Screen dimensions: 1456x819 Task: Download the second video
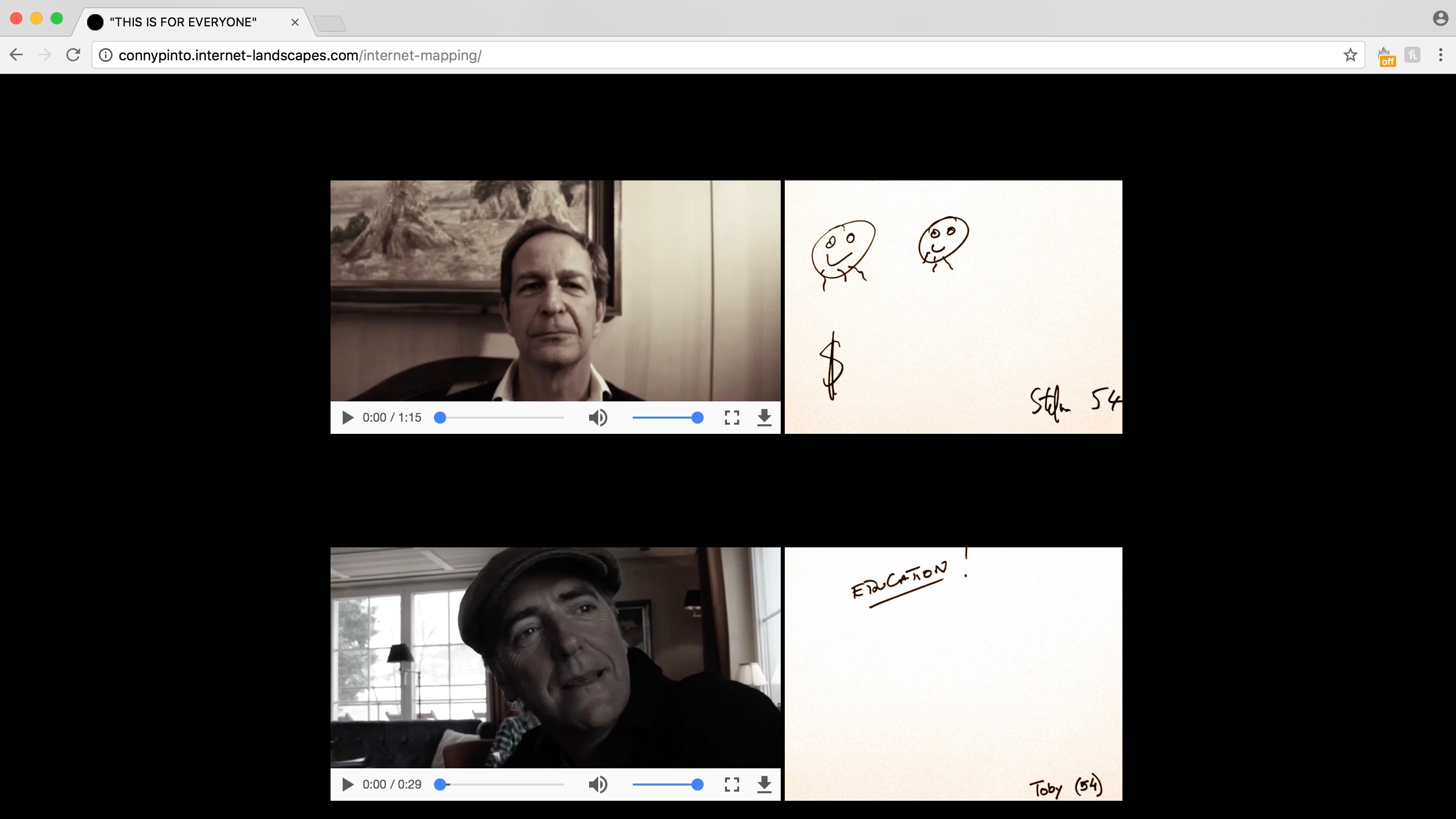[x=764, y=785]
